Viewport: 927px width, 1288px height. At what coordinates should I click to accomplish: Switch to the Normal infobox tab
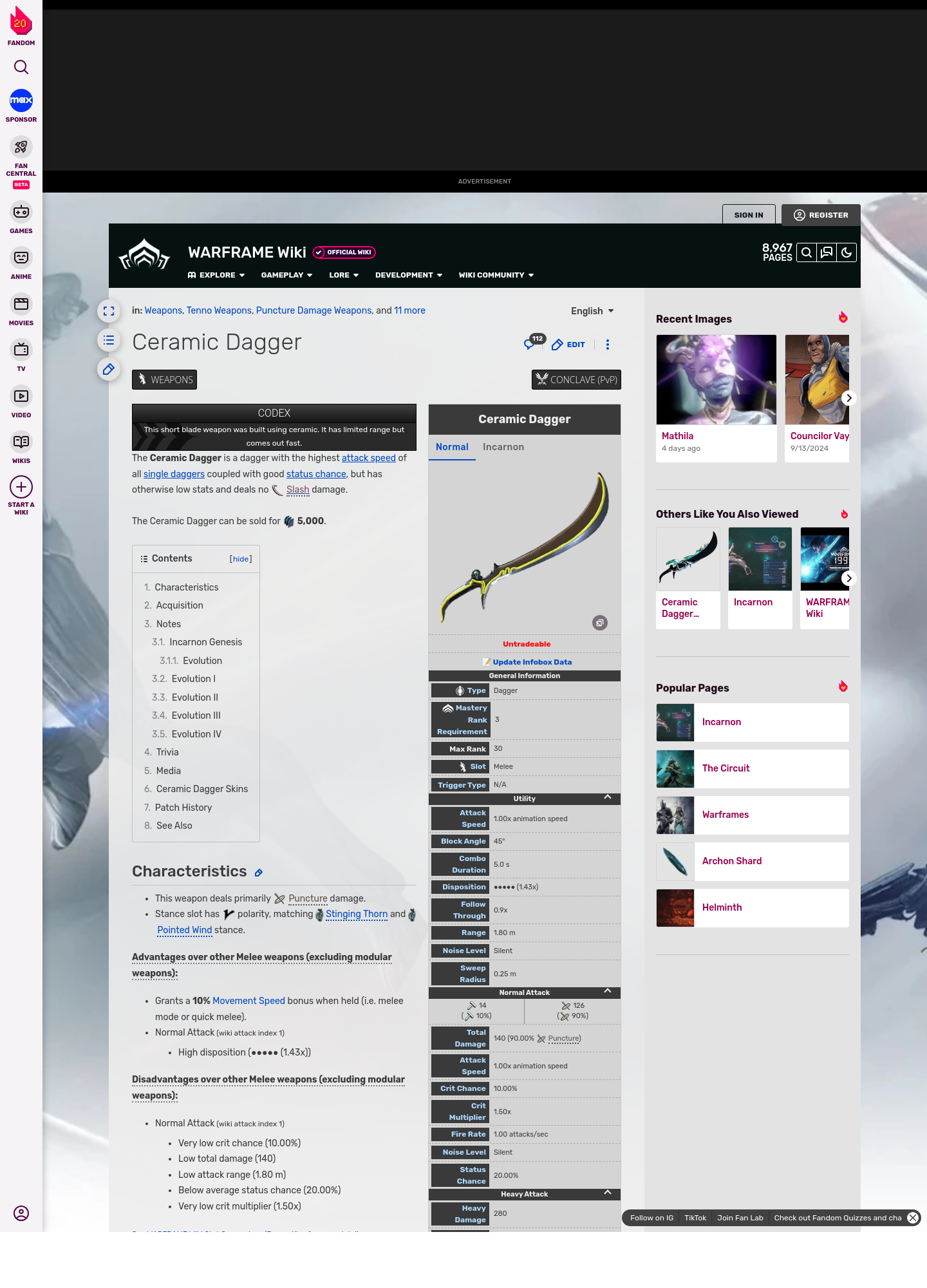[x=452, y=447]
